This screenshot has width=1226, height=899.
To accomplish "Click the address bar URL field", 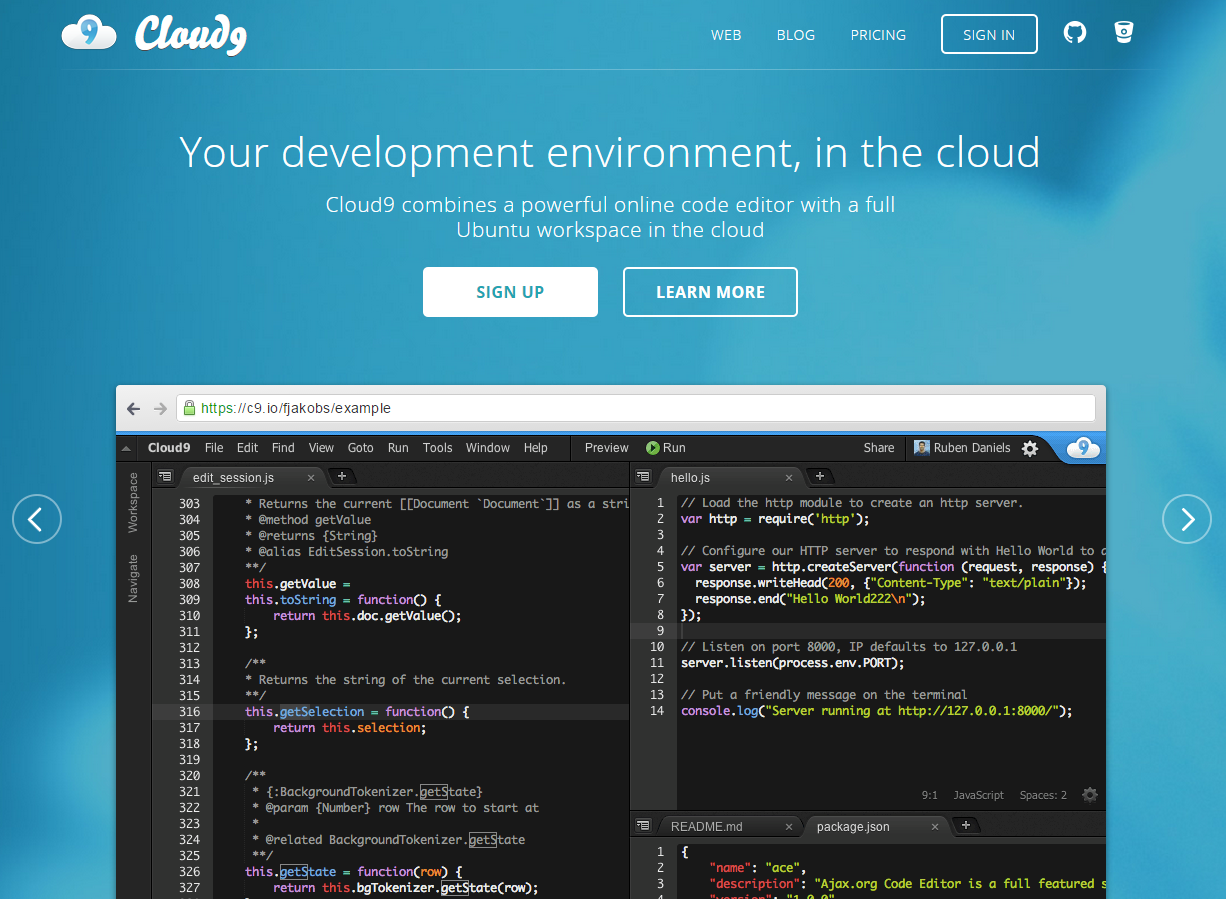I will (636, 408).
